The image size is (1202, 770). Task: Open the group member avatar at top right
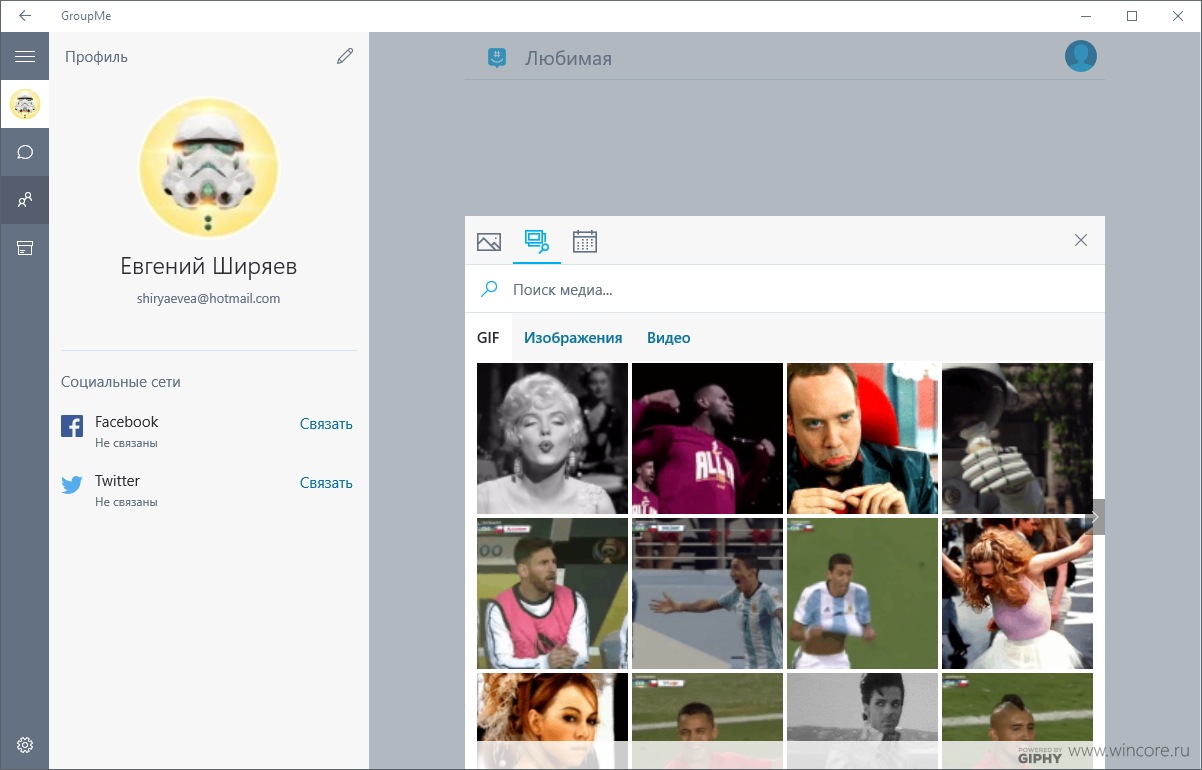tap(1081, 56)
